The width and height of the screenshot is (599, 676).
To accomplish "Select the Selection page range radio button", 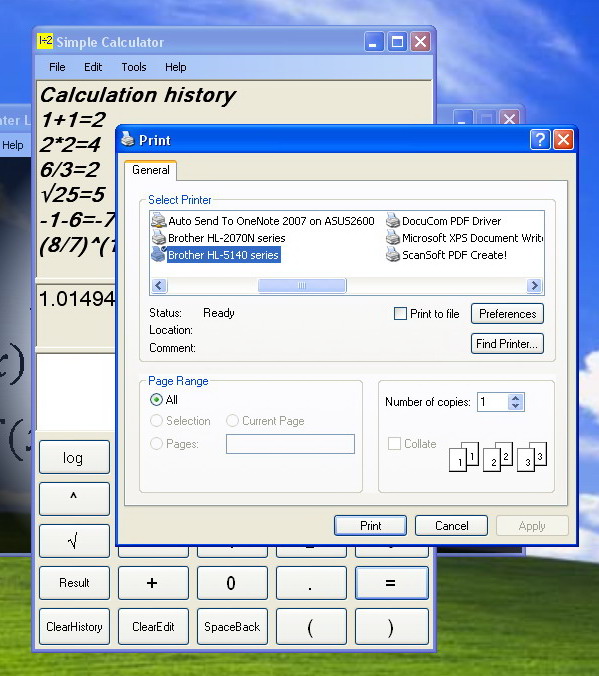I will (156, 420).
